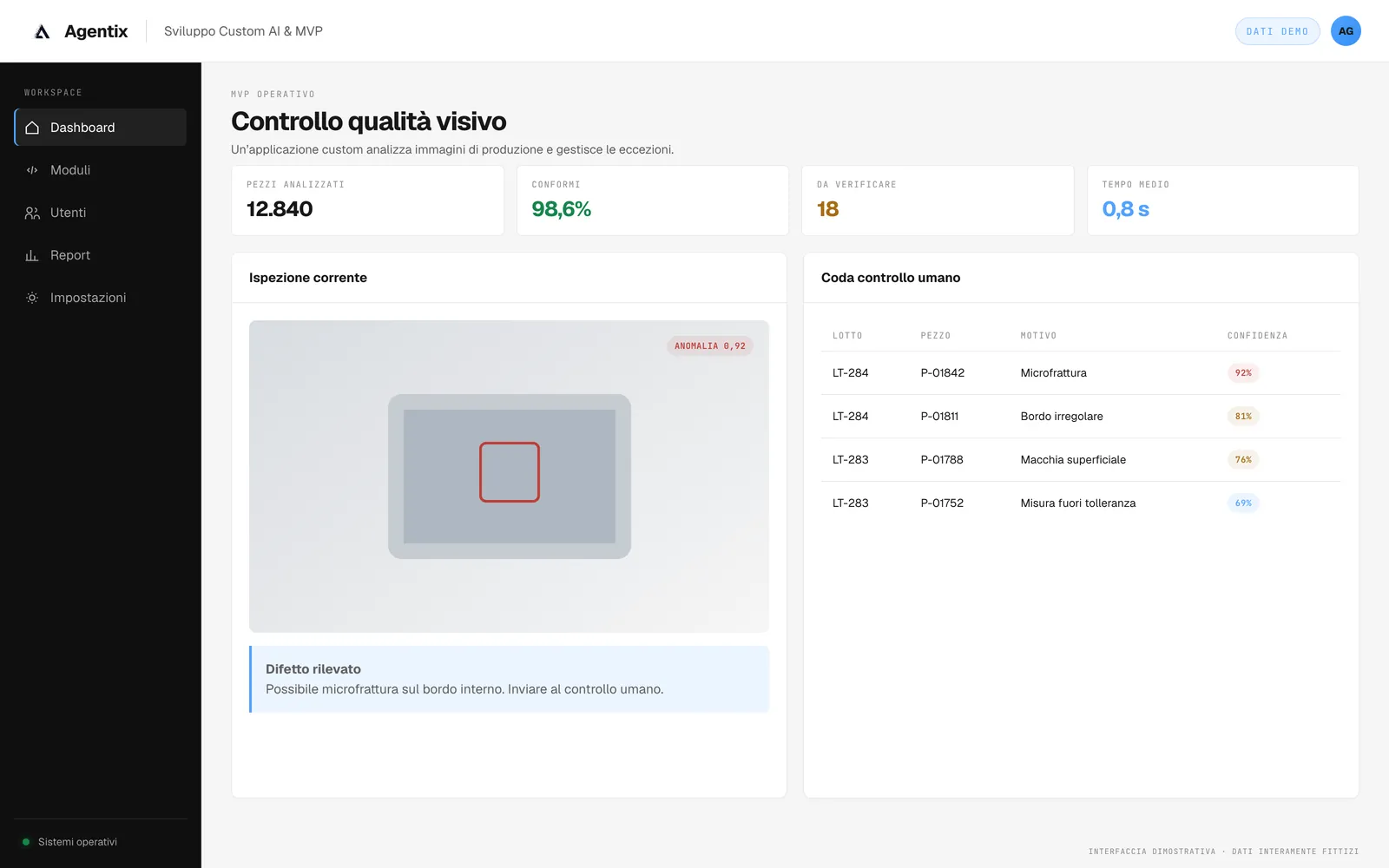
Task: Click the Impostazioni gear icon
Action: point(32,298)
